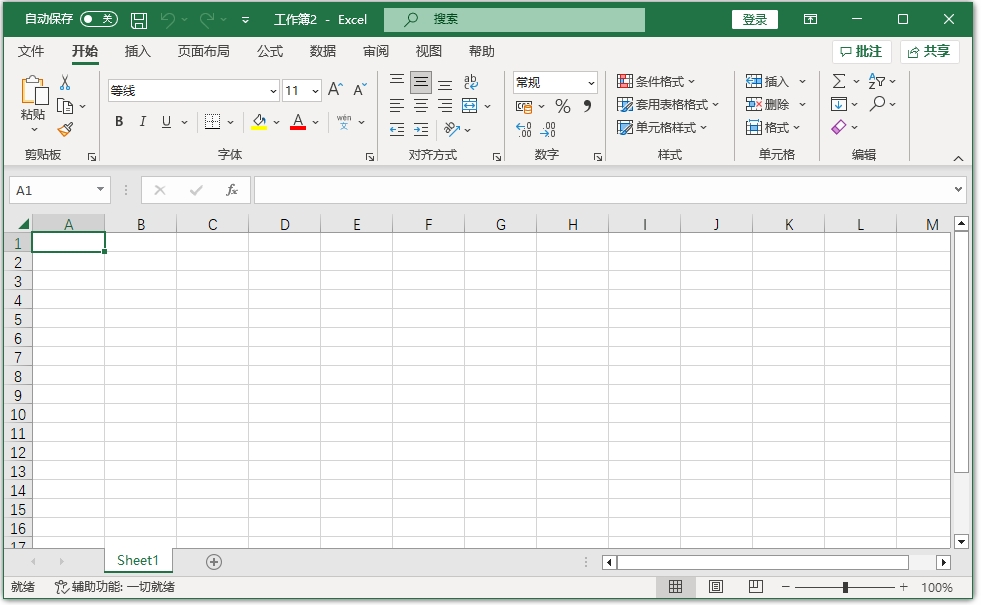Toggle the AutoSave switch
Image resolution: width=983 pixels, height=605 pixels.
pyautogui.click(x=99, y=19)
